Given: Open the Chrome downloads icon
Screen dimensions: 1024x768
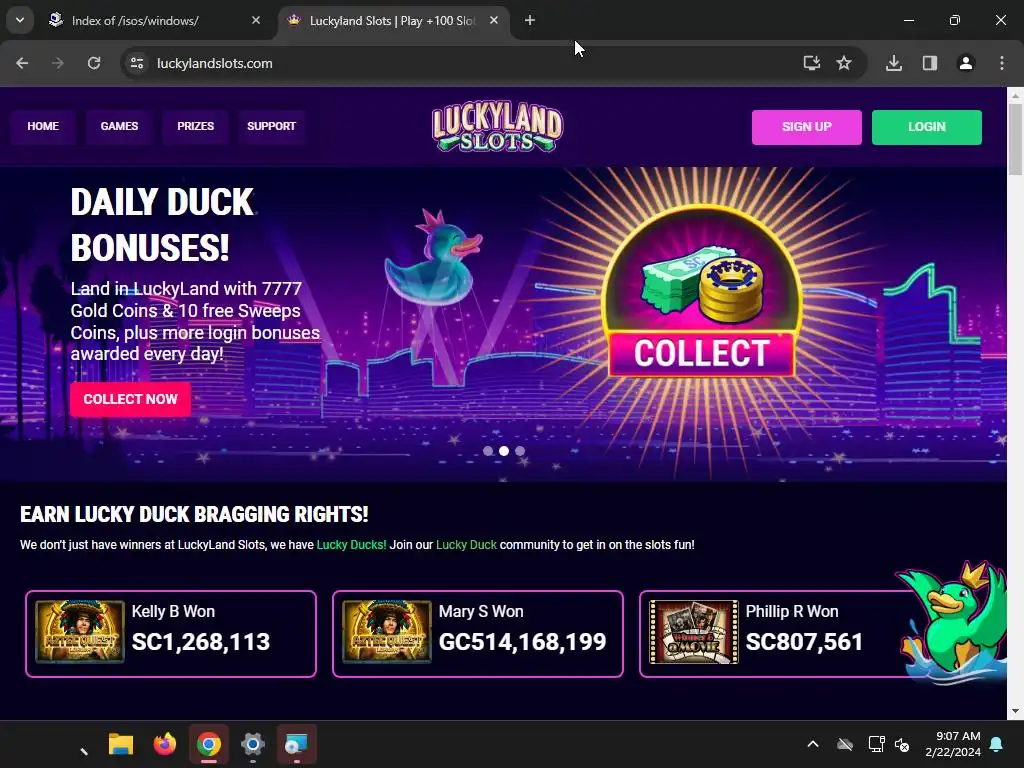Looking at the screenshot, I should coord(894,63).
